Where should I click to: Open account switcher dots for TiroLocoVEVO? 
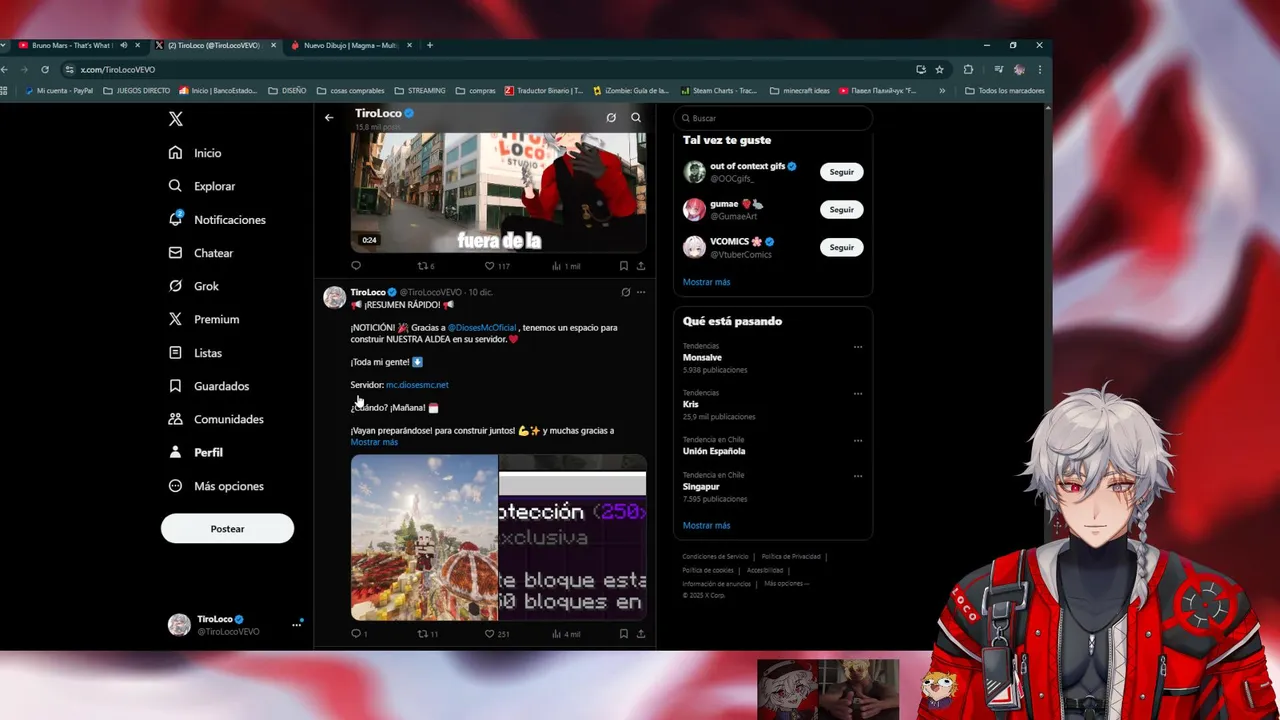(297, 625)
